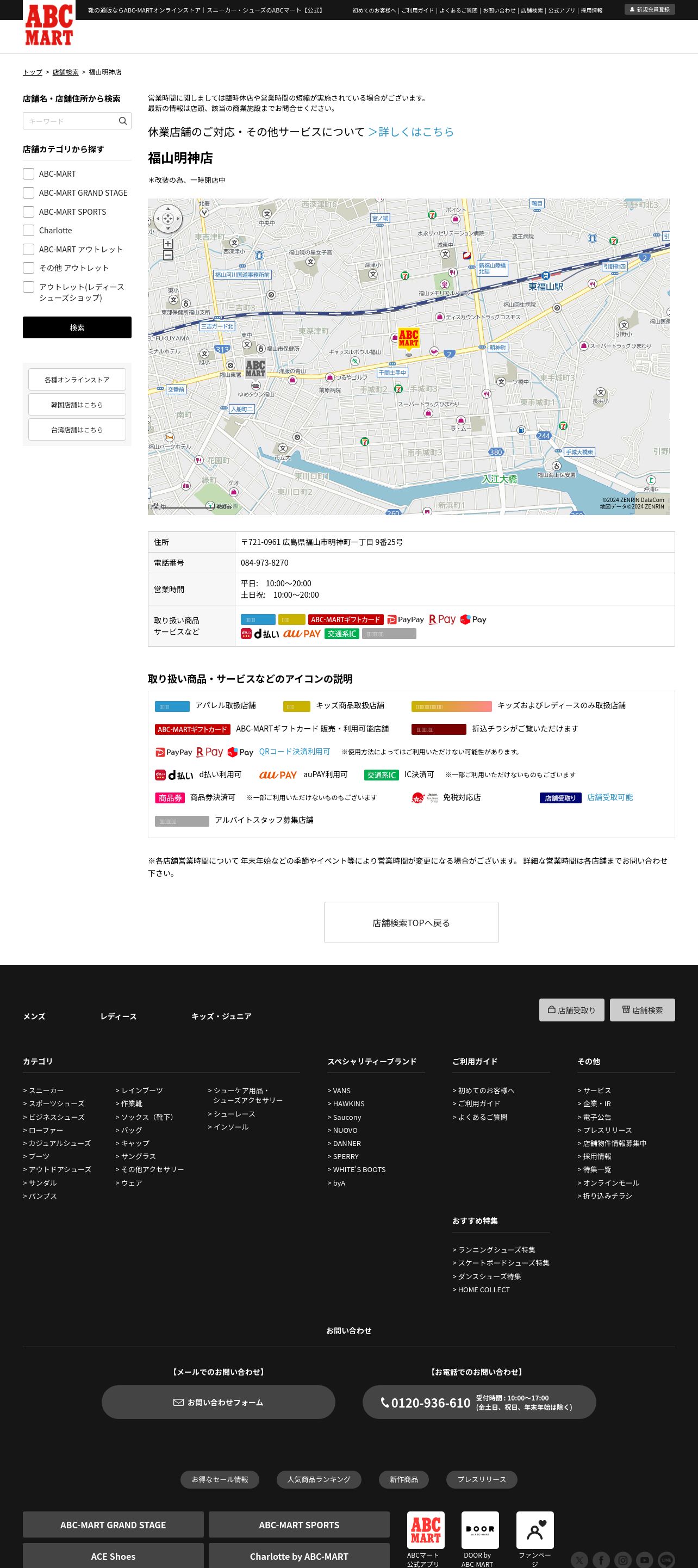Open the Facebook social icon
Screen dimensions: 698x1568
(x=601, y=1560)
